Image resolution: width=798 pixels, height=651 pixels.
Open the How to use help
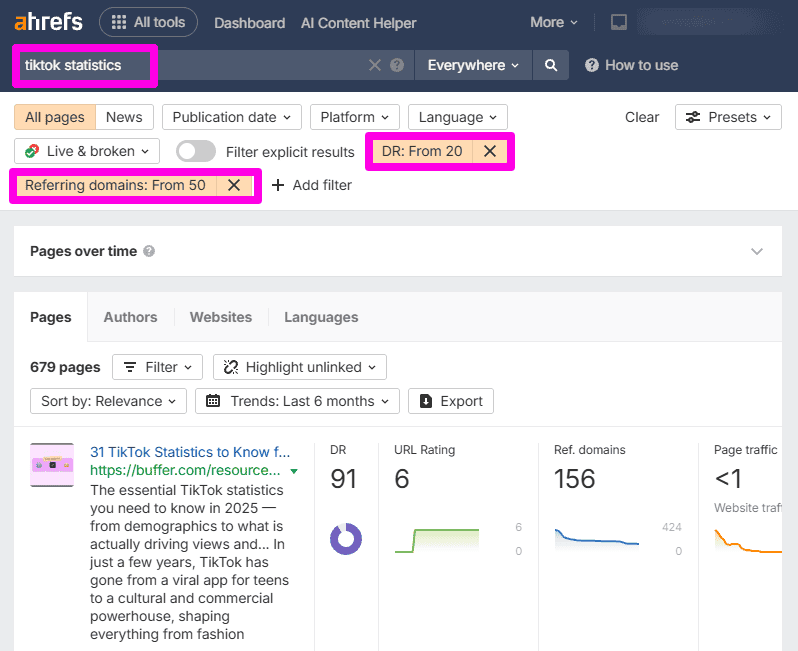pos(632,65)
